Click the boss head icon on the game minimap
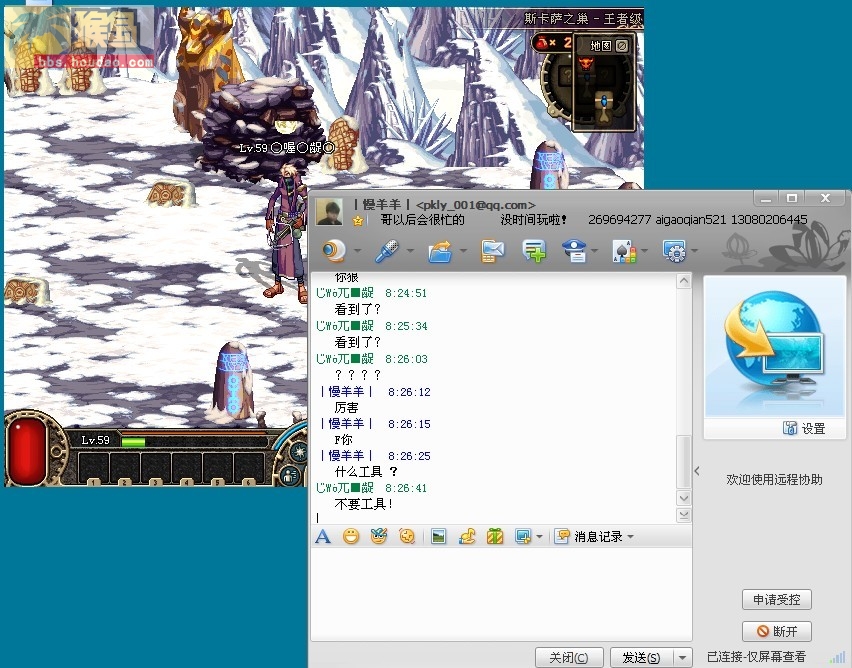The height and width of the screenshot is (668, 852). 586,64
